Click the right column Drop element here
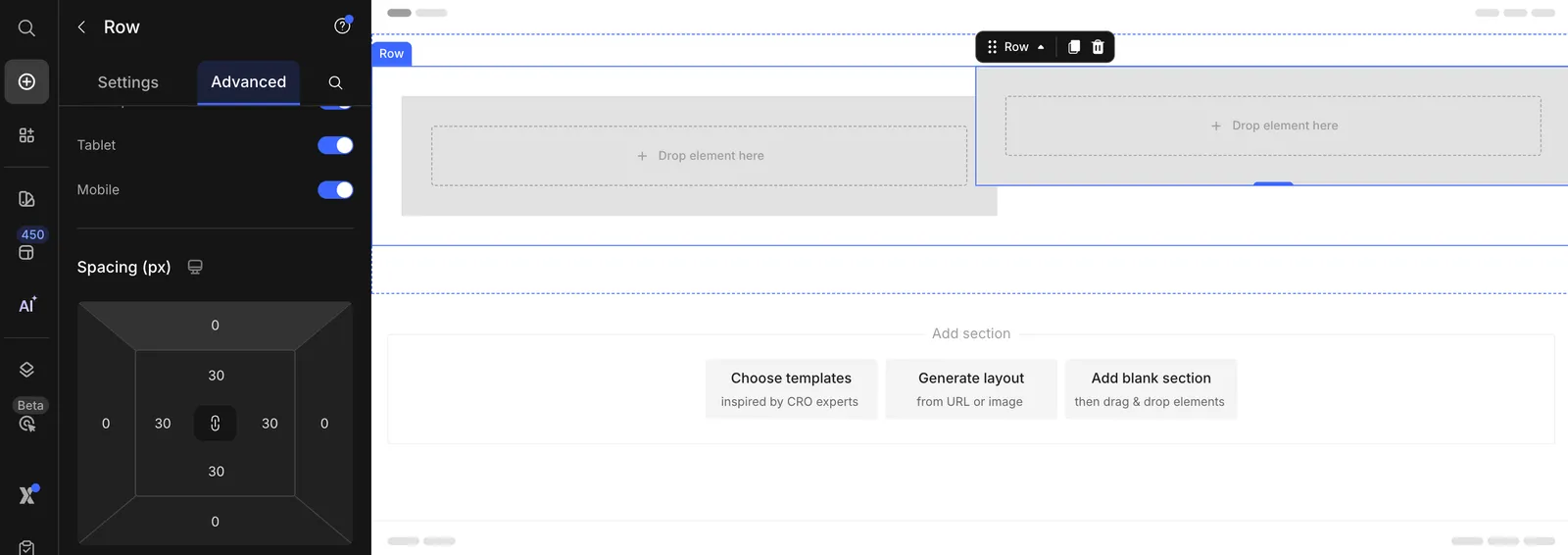 [1273, 126]
